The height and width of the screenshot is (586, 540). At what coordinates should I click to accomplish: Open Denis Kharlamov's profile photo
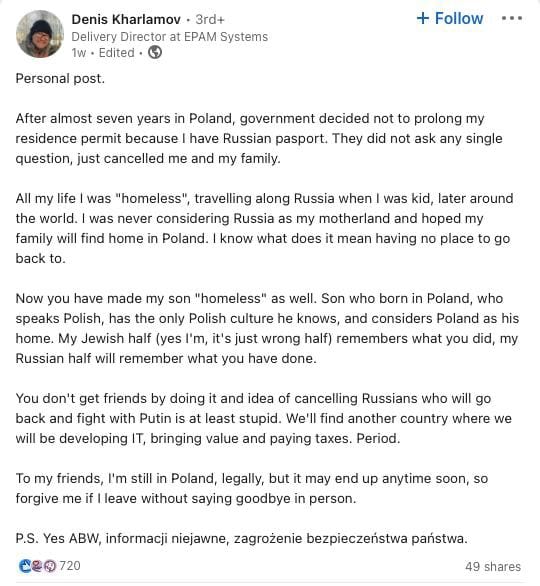(40, 34)
